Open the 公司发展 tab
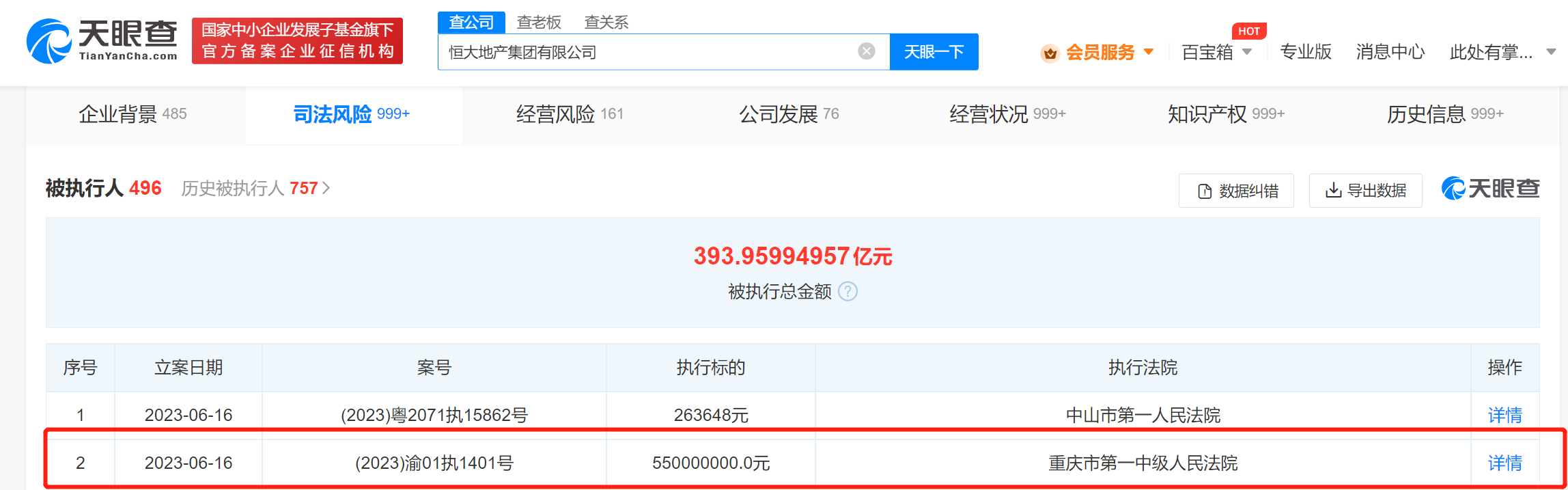This screenshot has height=490, width=1568. coord(789,114)
